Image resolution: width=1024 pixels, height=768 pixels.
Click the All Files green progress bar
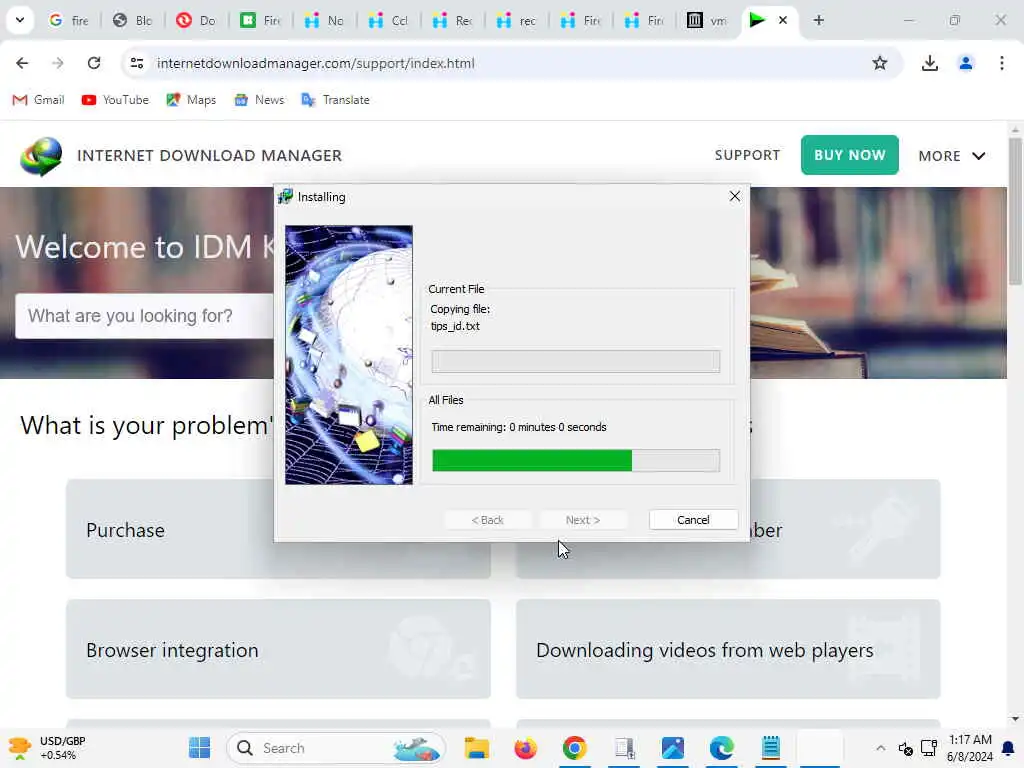pyautogui.click(x=575, y=460)
